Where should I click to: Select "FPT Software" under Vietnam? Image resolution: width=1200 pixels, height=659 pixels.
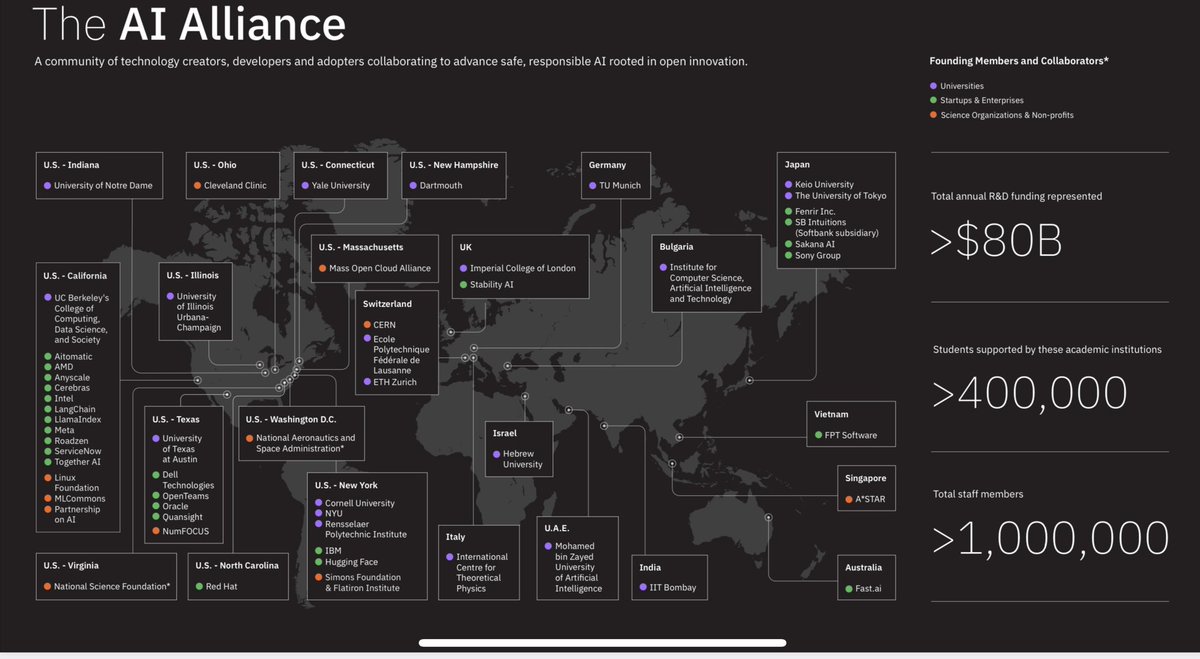pyautogui.click(x=849, y=436)
